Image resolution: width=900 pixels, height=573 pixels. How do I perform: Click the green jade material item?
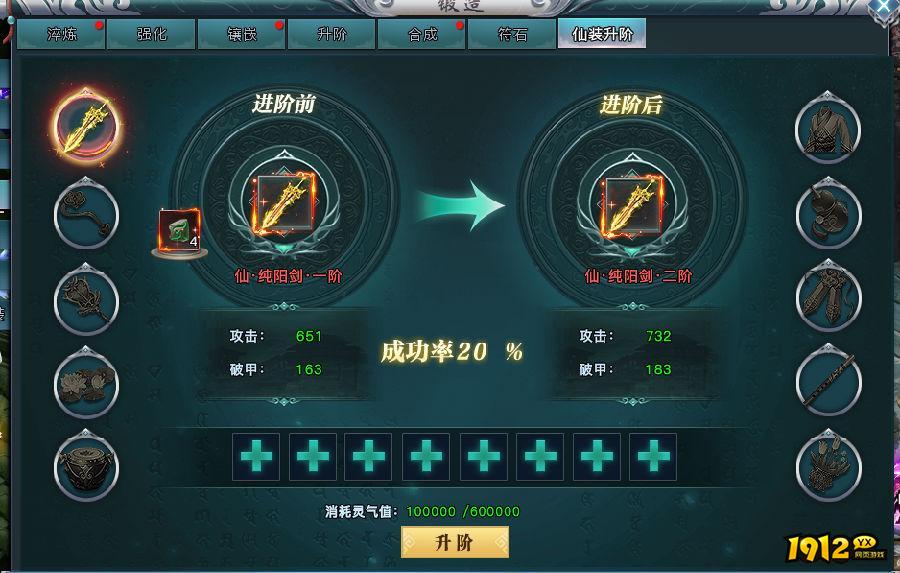point(180,231)
